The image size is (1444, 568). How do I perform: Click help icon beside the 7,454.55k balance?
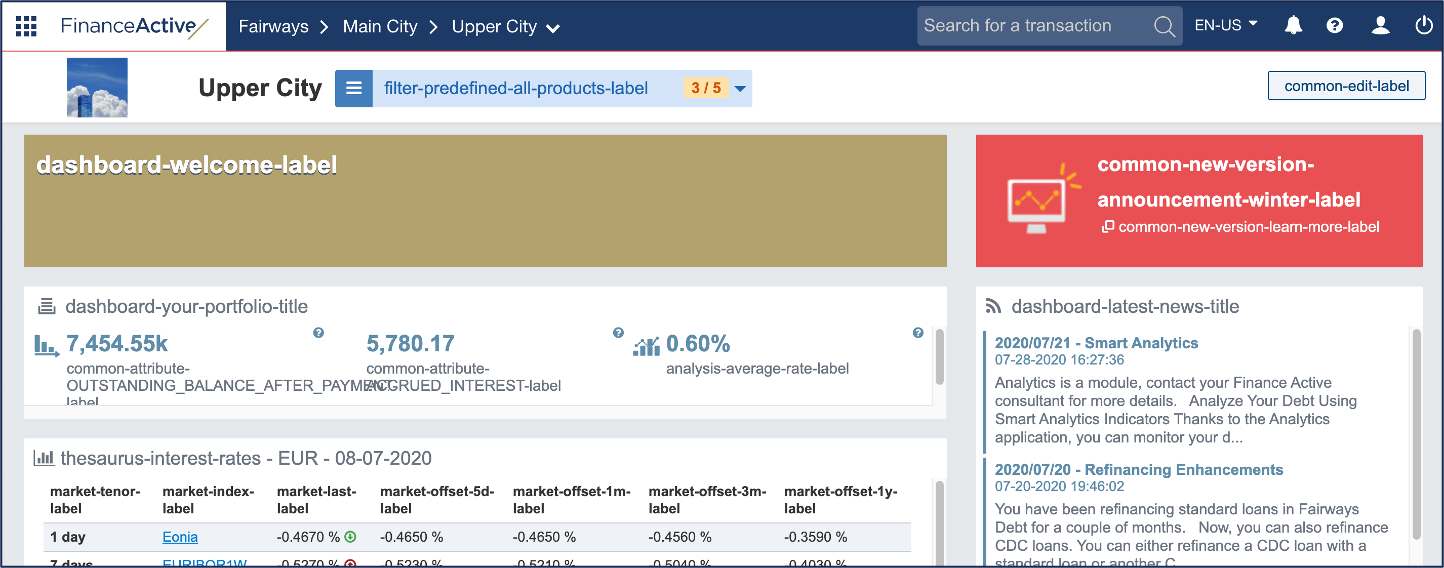point(318,333)
